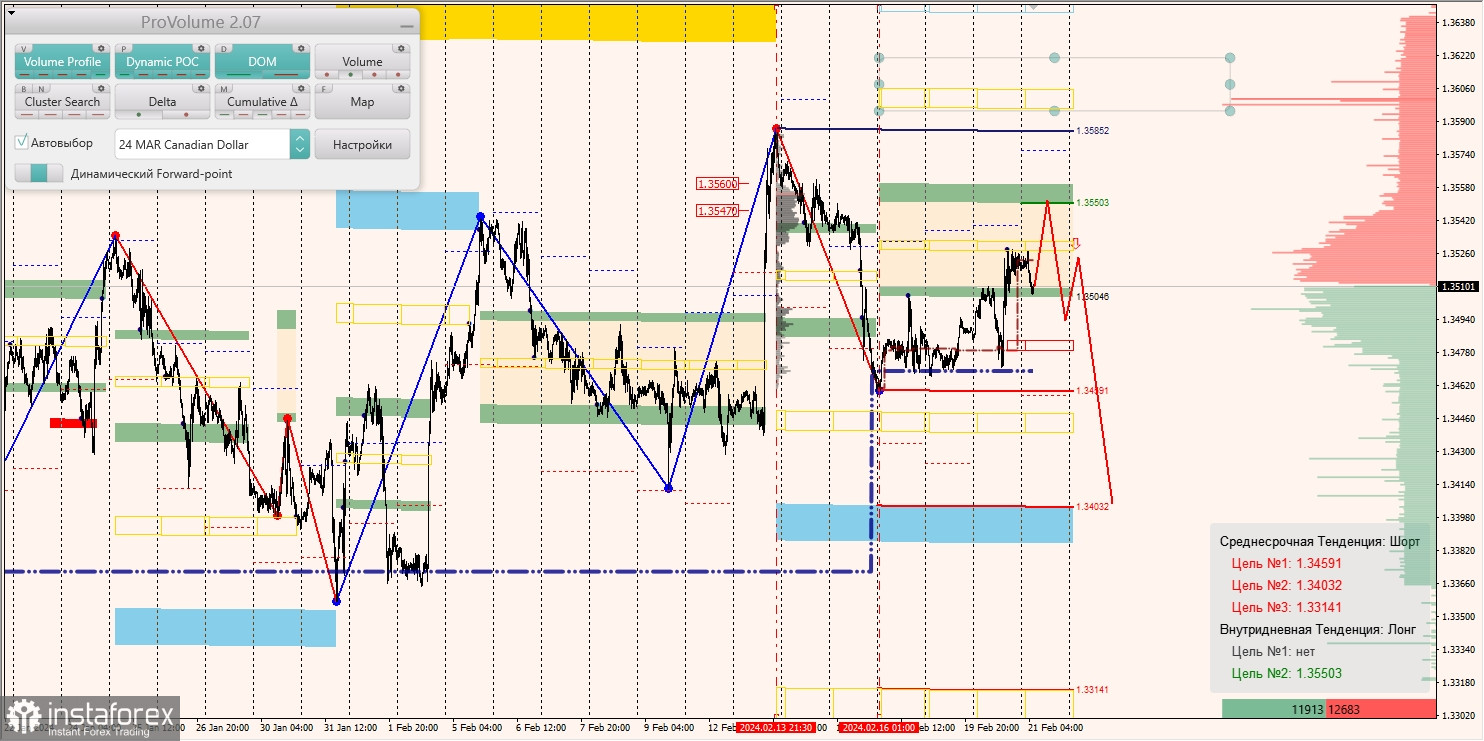The width and height of the screenshot is (1484, 741).
Task: Click the V hotkey badge on Volume Profile
Action: point(23,48)
